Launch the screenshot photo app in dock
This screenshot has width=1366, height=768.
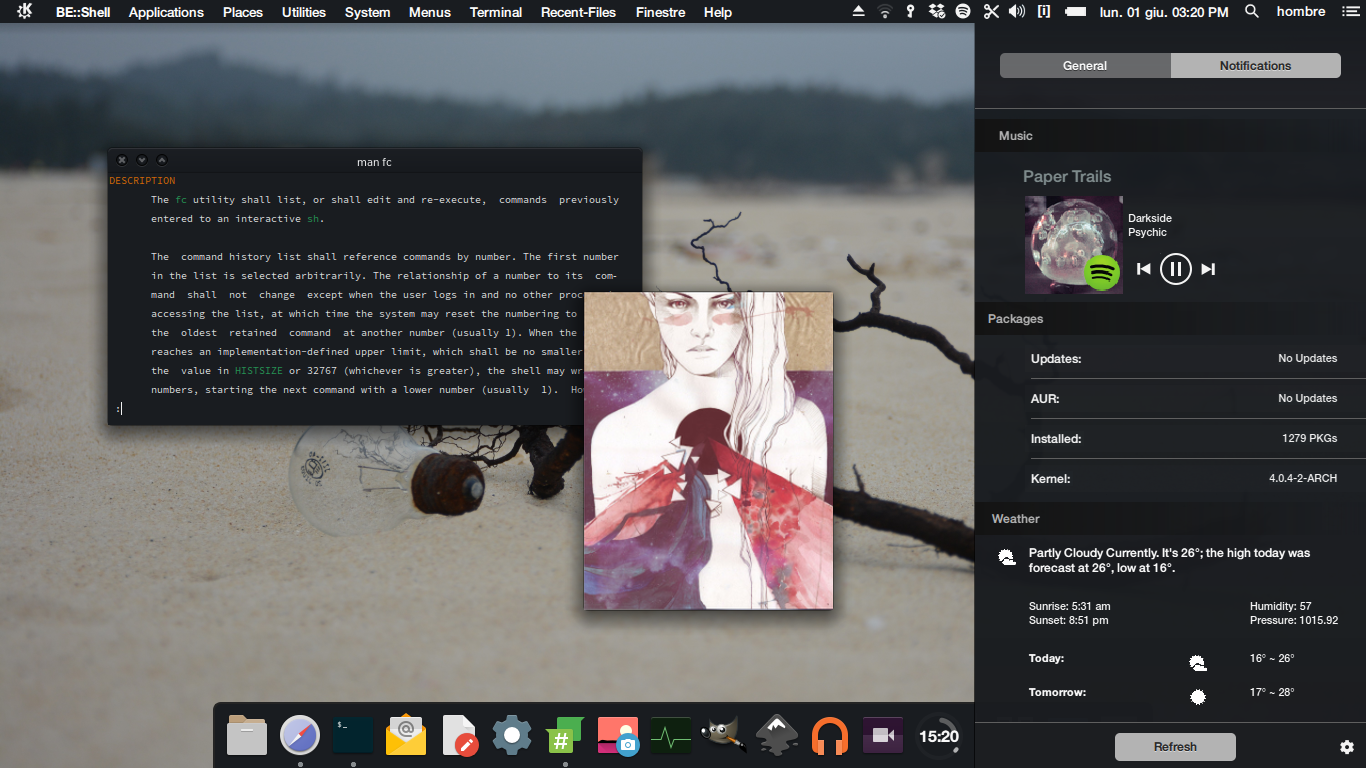click(618, 735)
